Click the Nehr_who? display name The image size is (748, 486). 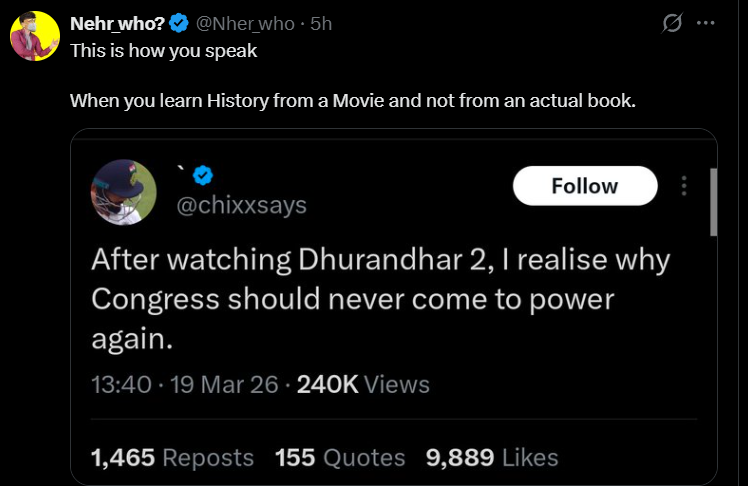click(x=117, y=23)
